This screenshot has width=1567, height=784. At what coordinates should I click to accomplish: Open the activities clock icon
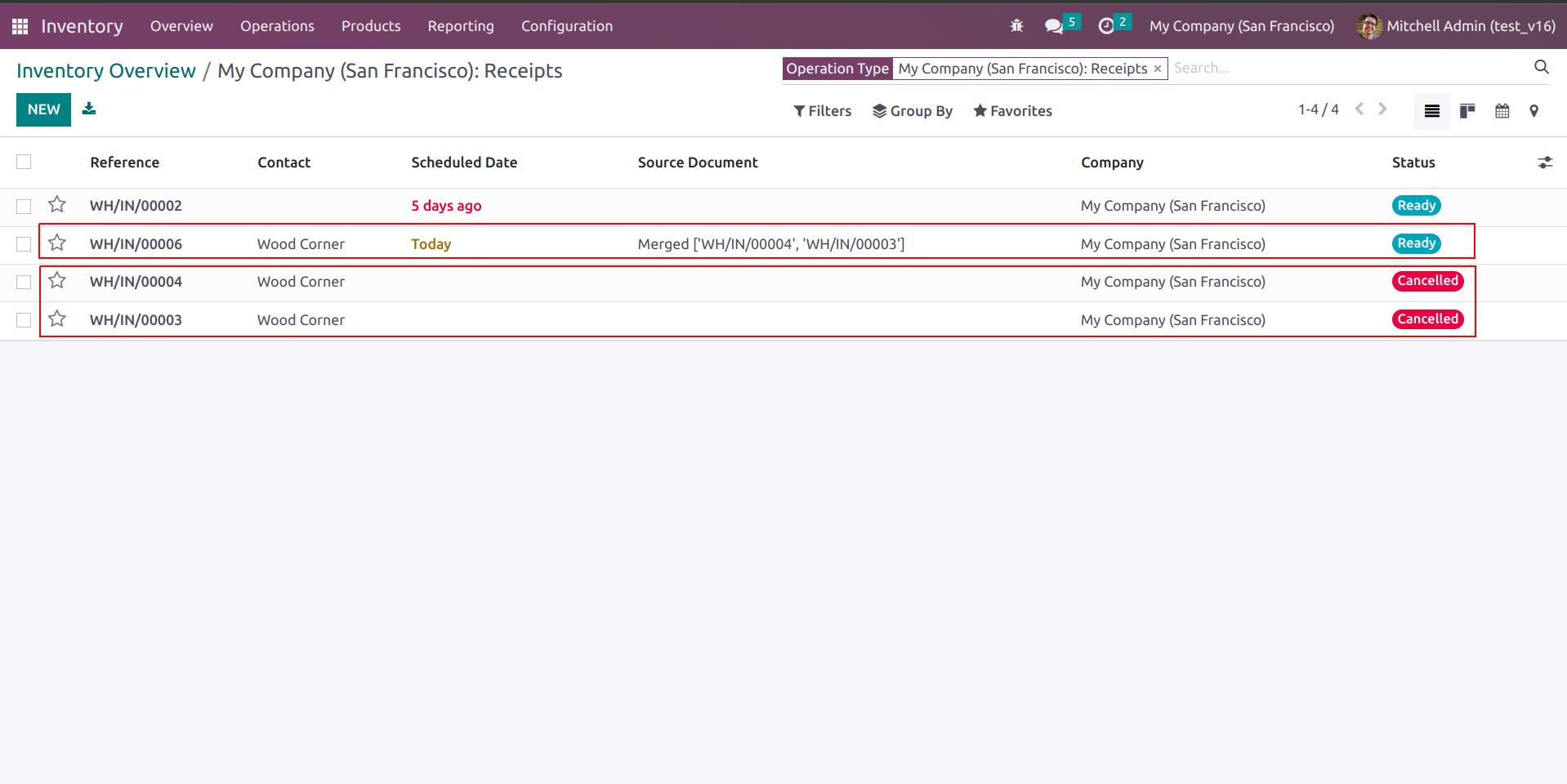tap(1106, 26)
